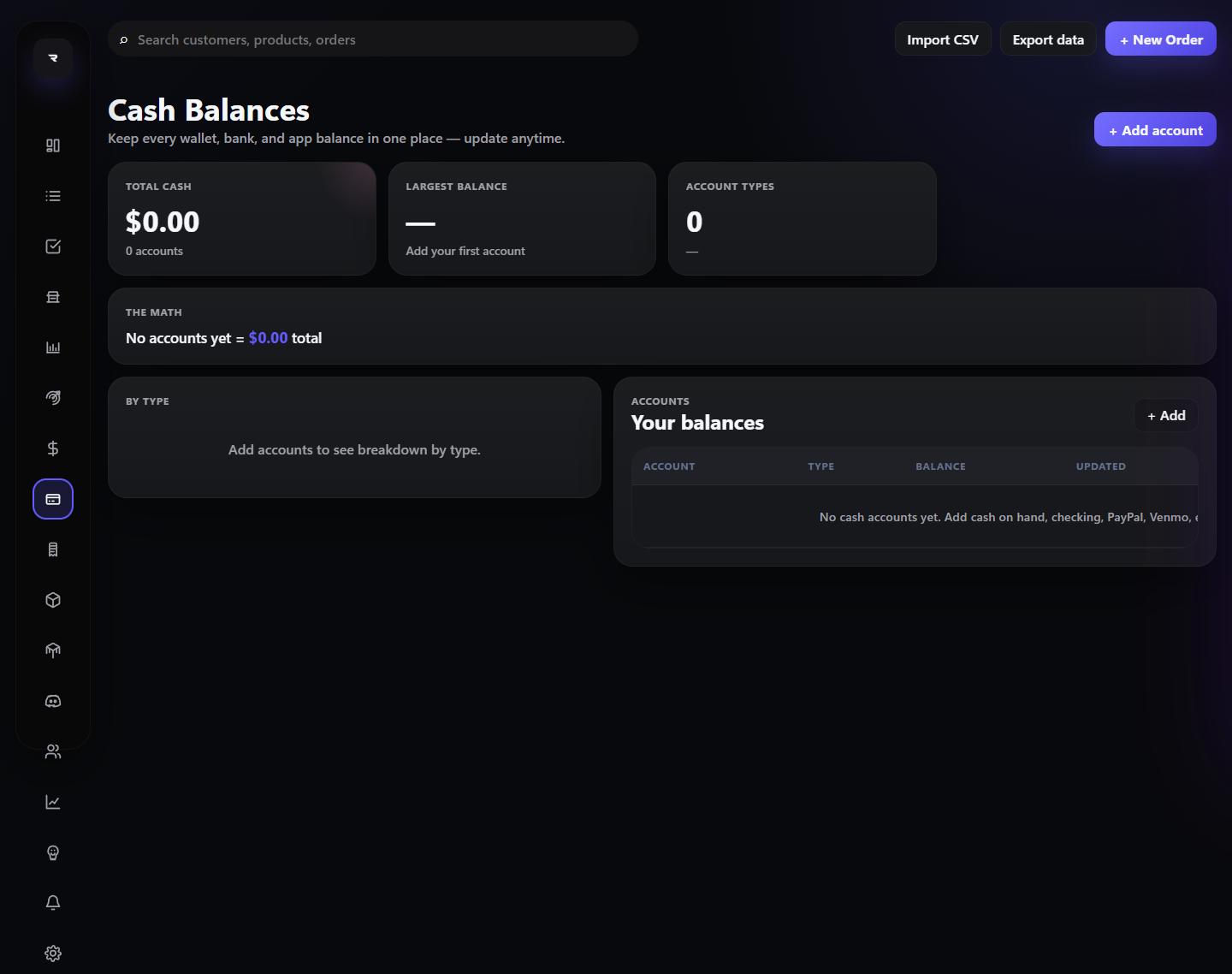This screenshot has height=974, width=1232.
Task: Open the bell notifications icon
Action: click(53, 903)
